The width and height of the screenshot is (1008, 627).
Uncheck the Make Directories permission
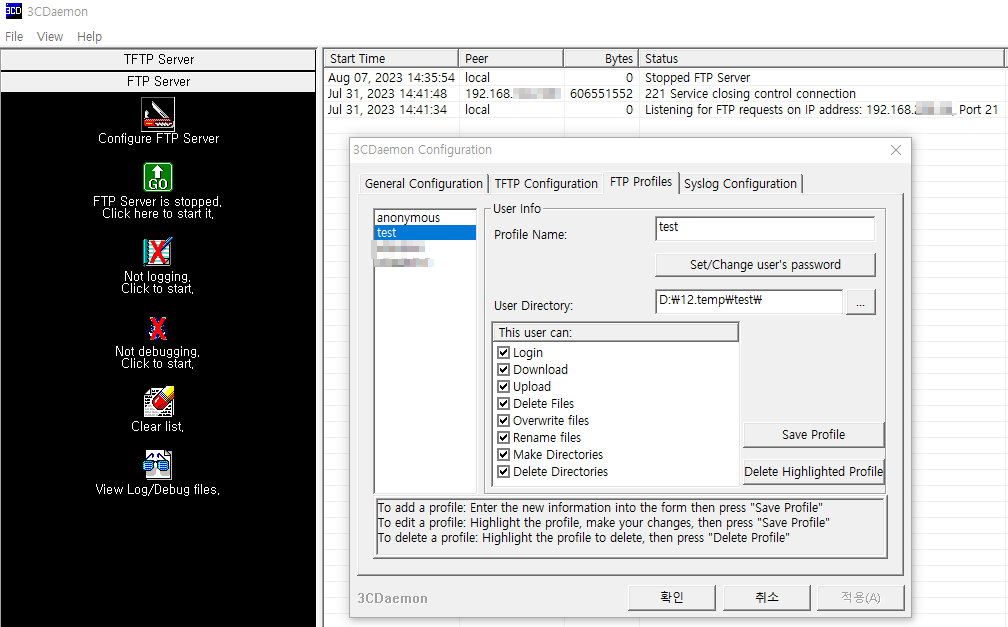503,455
